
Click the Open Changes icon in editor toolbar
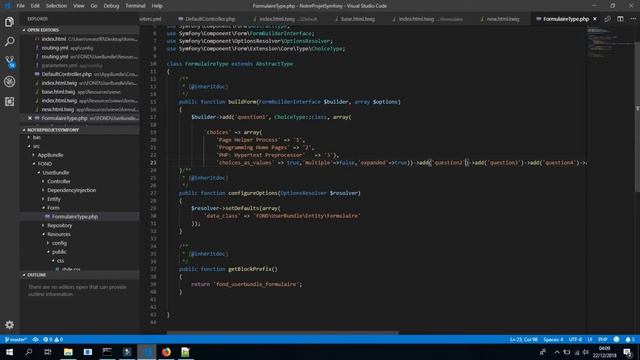[607, 19]
